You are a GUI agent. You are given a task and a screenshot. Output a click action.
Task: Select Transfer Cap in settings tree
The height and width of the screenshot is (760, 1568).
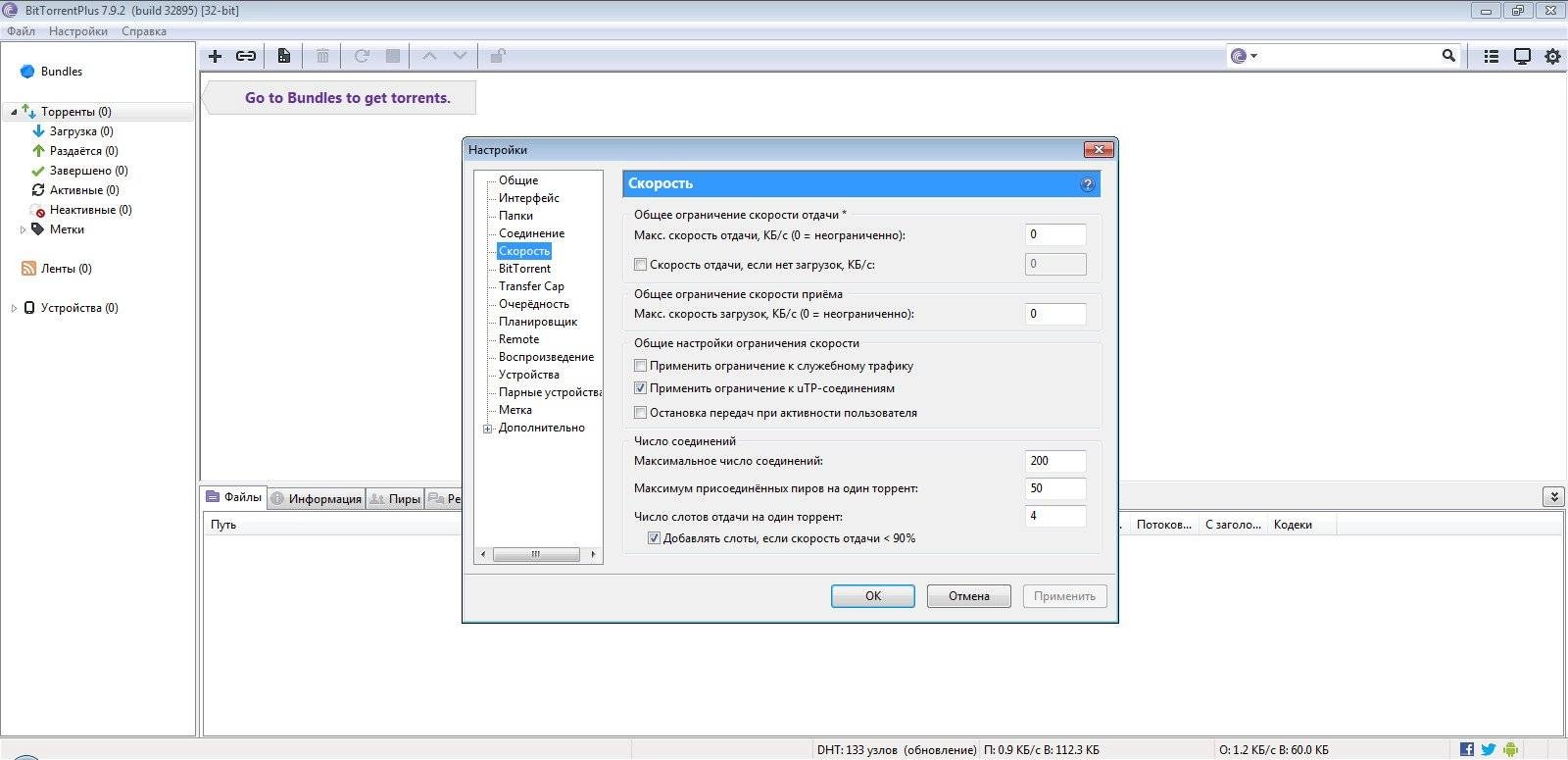click(531, 286)
